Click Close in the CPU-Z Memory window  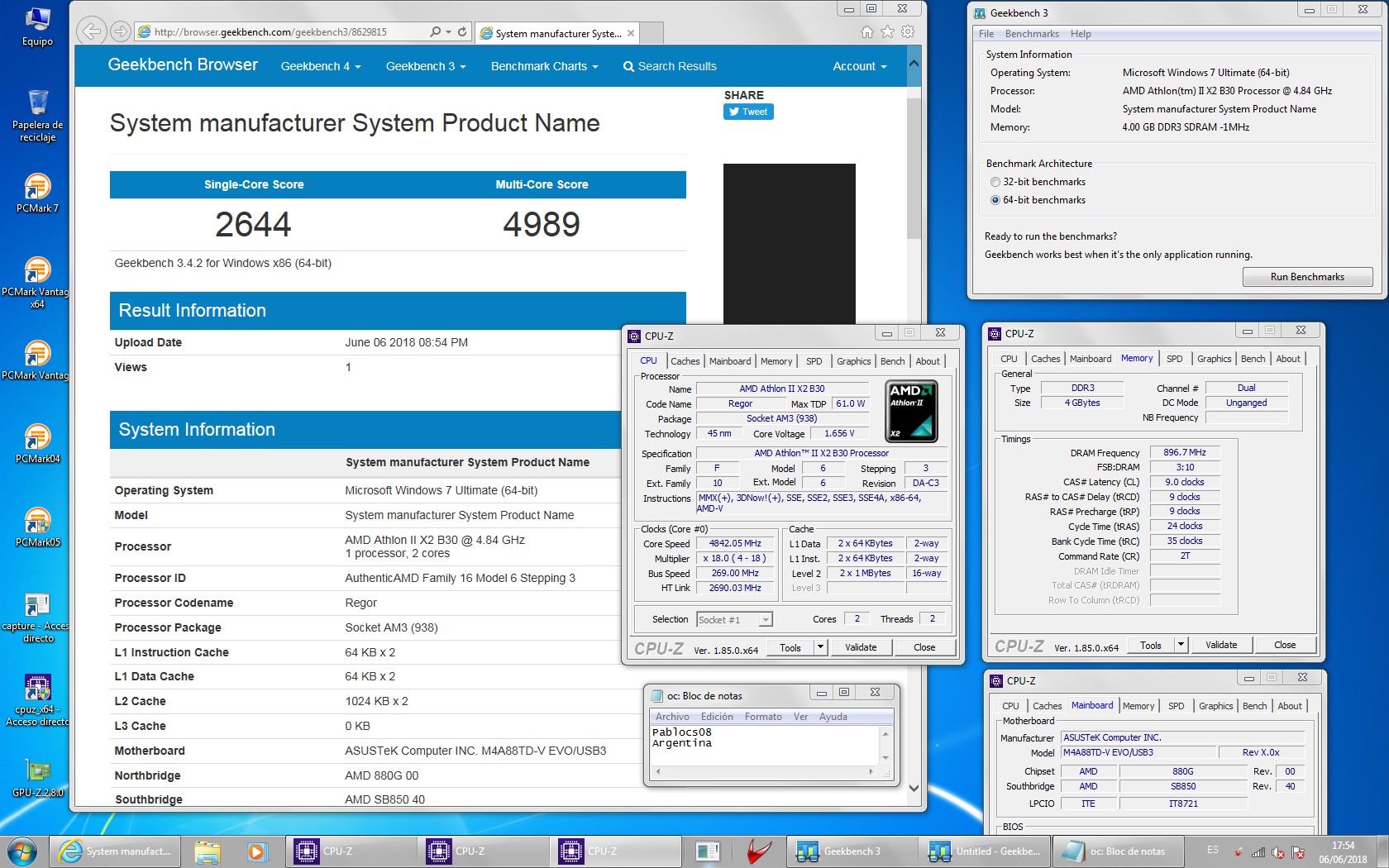point(1285,645)
